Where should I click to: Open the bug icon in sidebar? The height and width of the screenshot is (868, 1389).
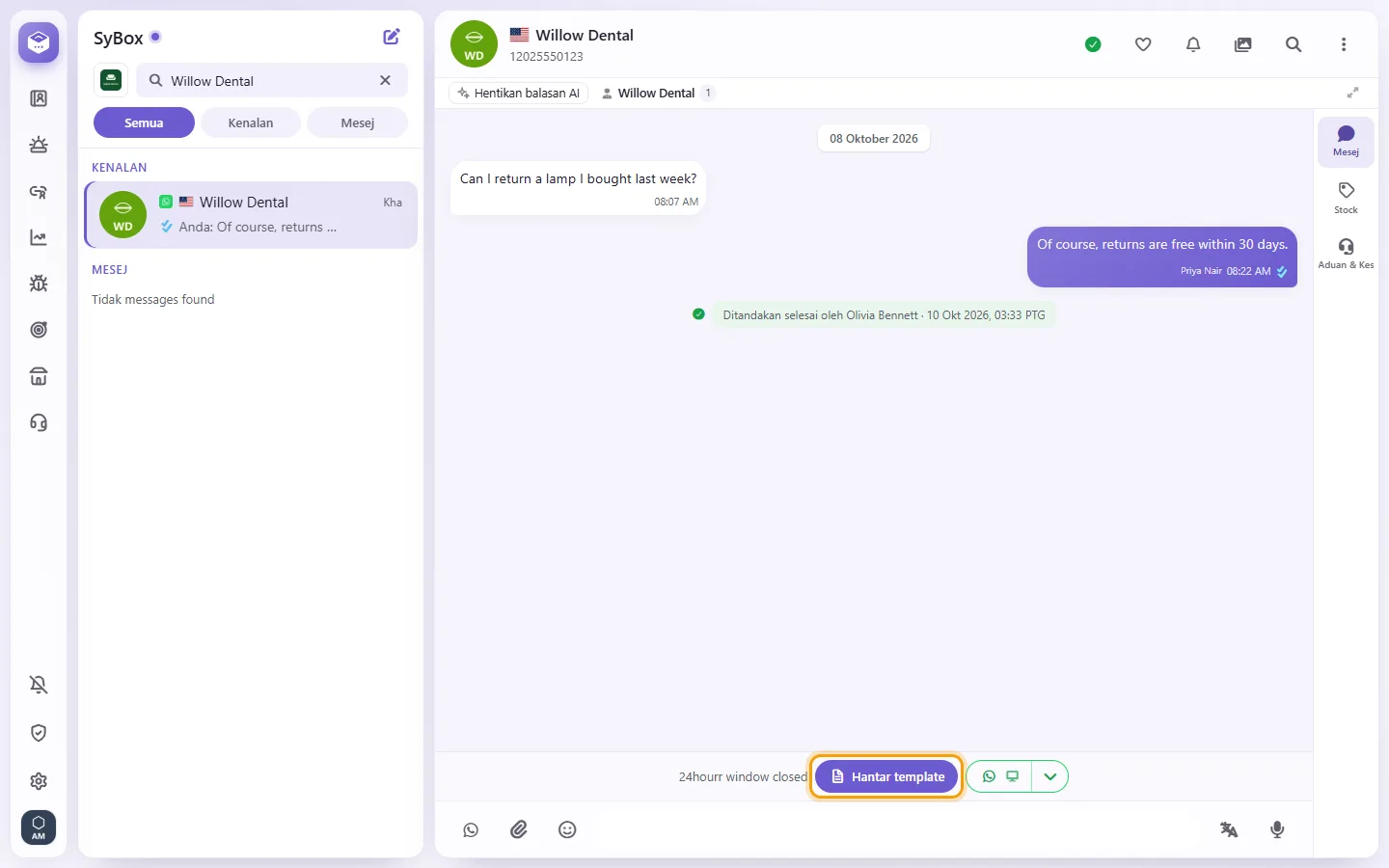(39, 284)
